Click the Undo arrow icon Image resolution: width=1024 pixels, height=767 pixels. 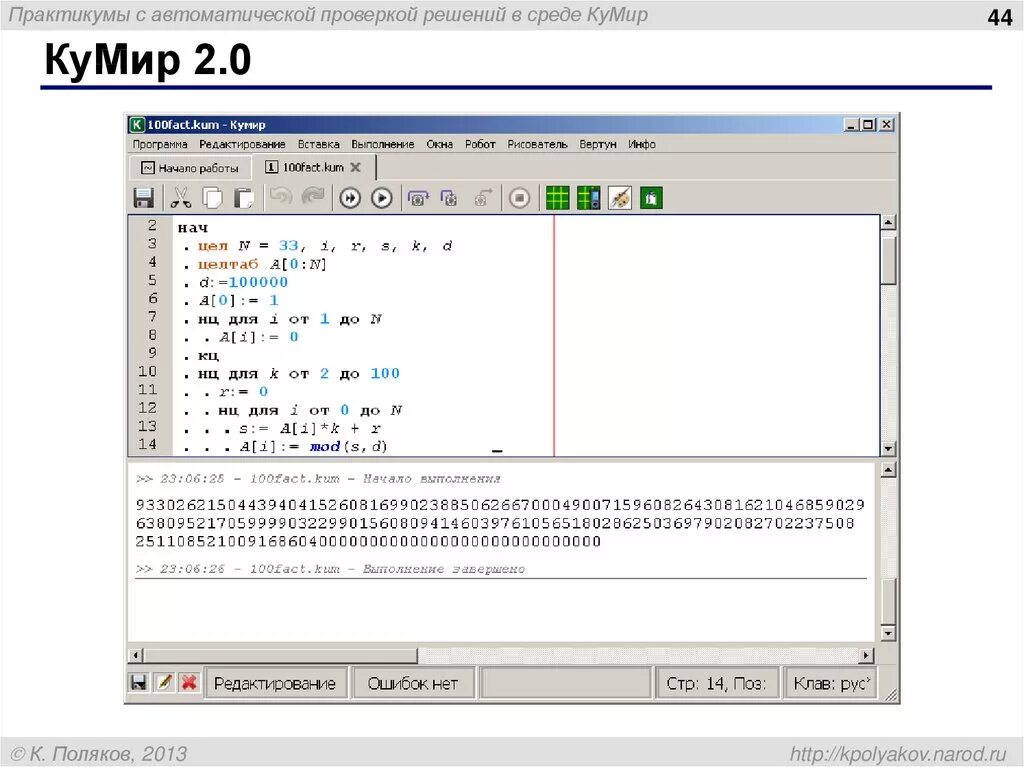click(281, 198)
